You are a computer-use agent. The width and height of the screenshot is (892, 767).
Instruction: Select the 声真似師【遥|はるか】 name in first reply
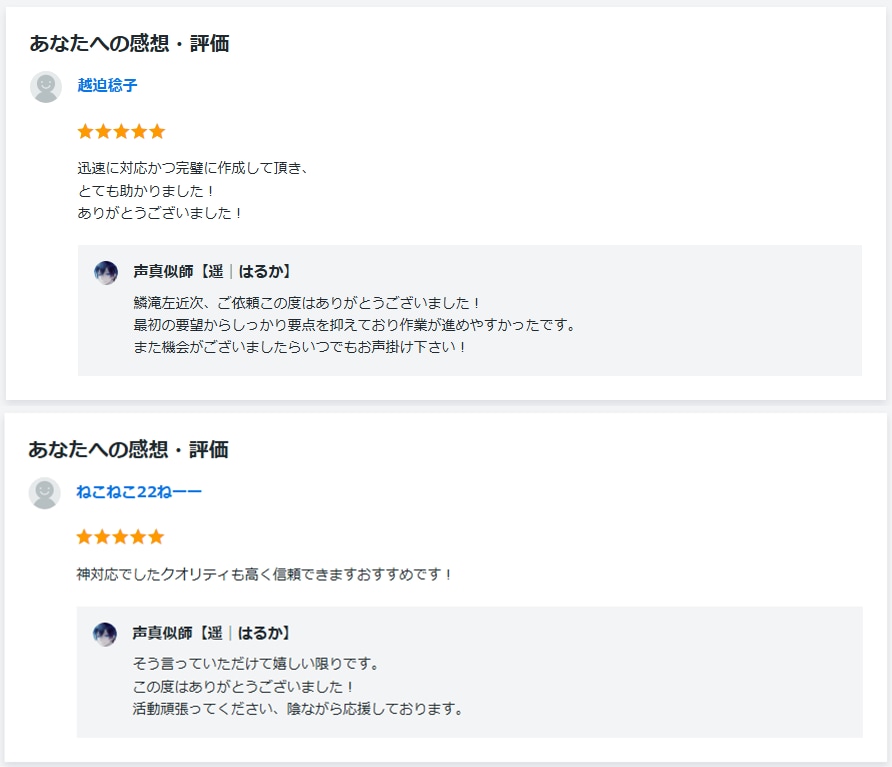pos(212,271)
